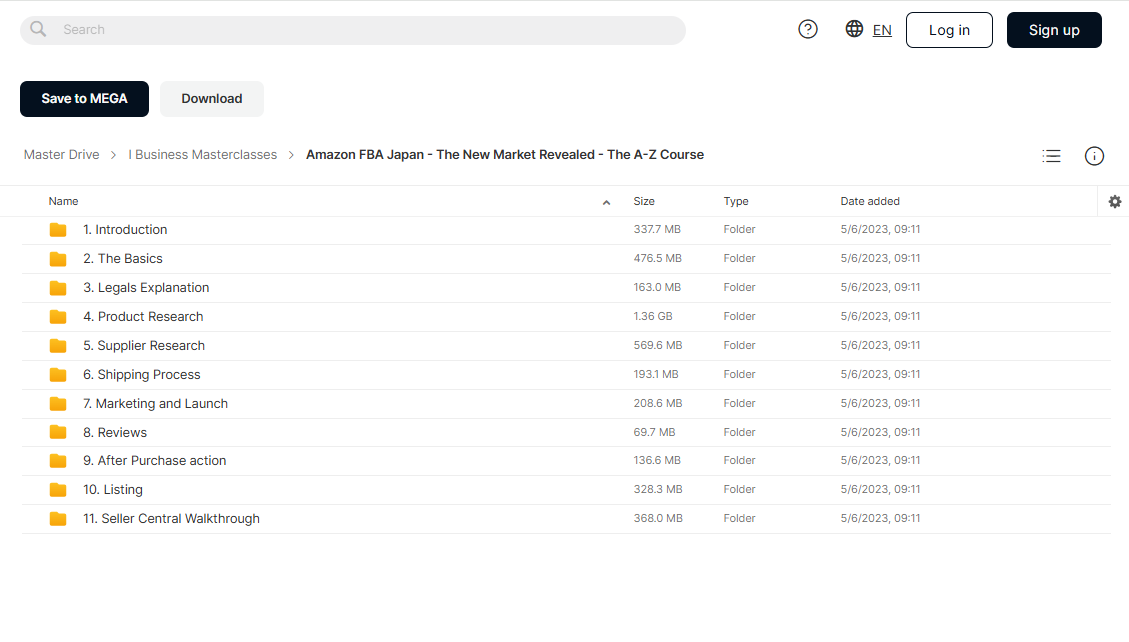1129x642 pixels.
Task: Click folder icon for 7. Marketing and Launch
Action: (x=58, y=404)
